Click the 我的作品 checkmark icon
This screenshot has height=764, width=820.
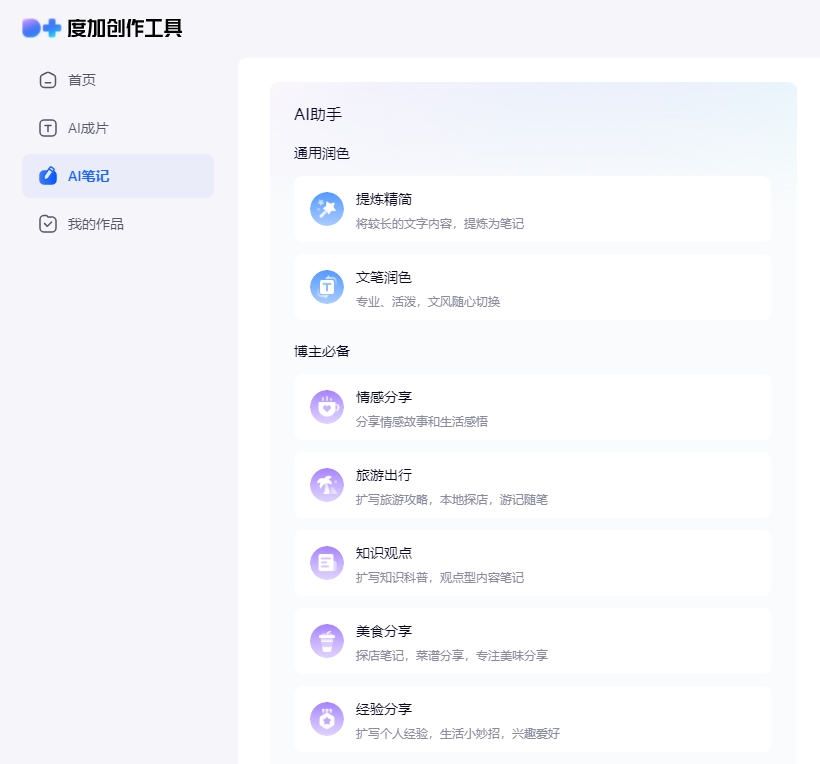(x=48, y=224)
